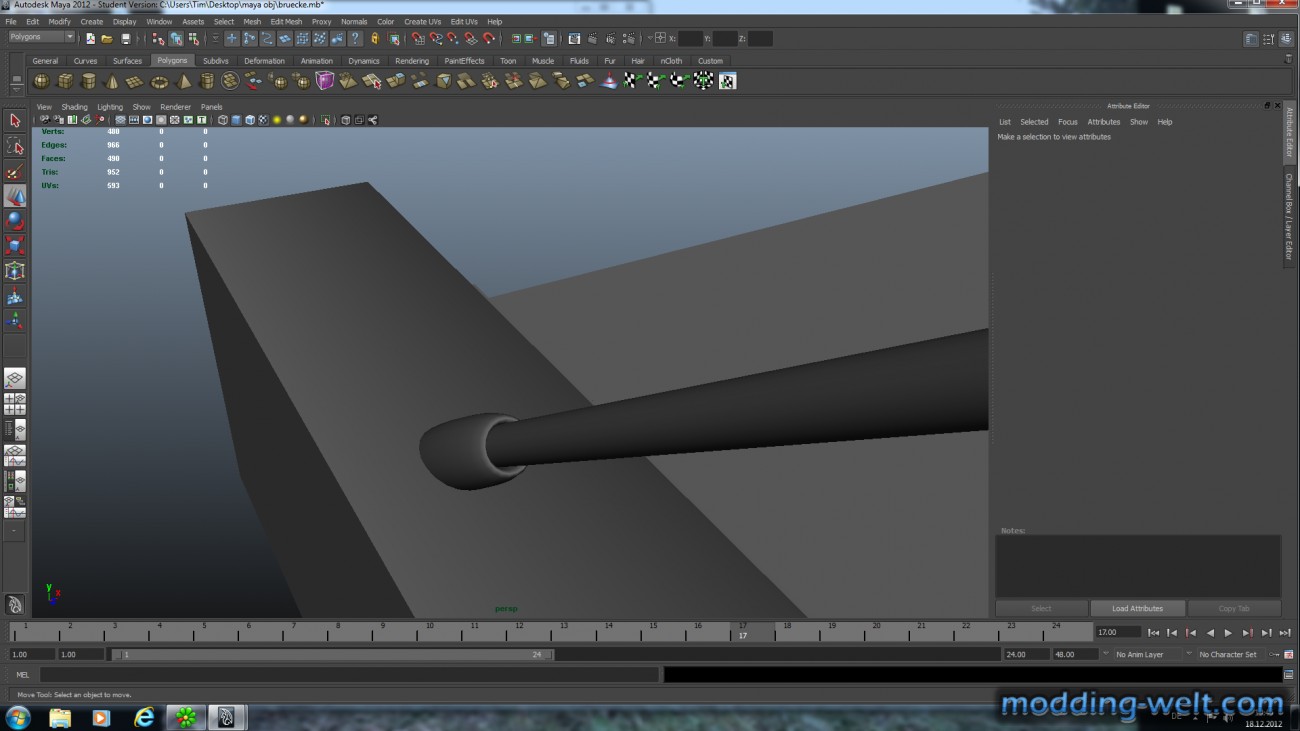Screen dimensions: 1300x731
Task: Create a polygon cube from the shelf
Action: pyautogui.click(x=65, y=81)
